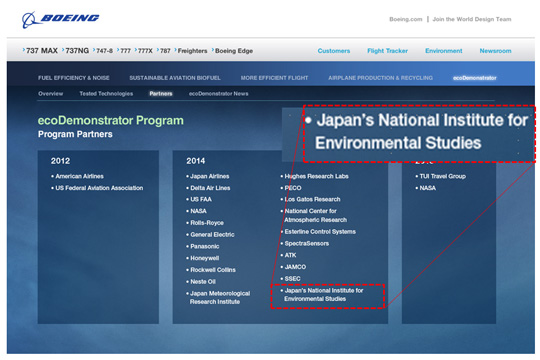540x360 pixels.
Task: Click the ecoDemonstrator Program heading
Action: (x=111, y=121)
